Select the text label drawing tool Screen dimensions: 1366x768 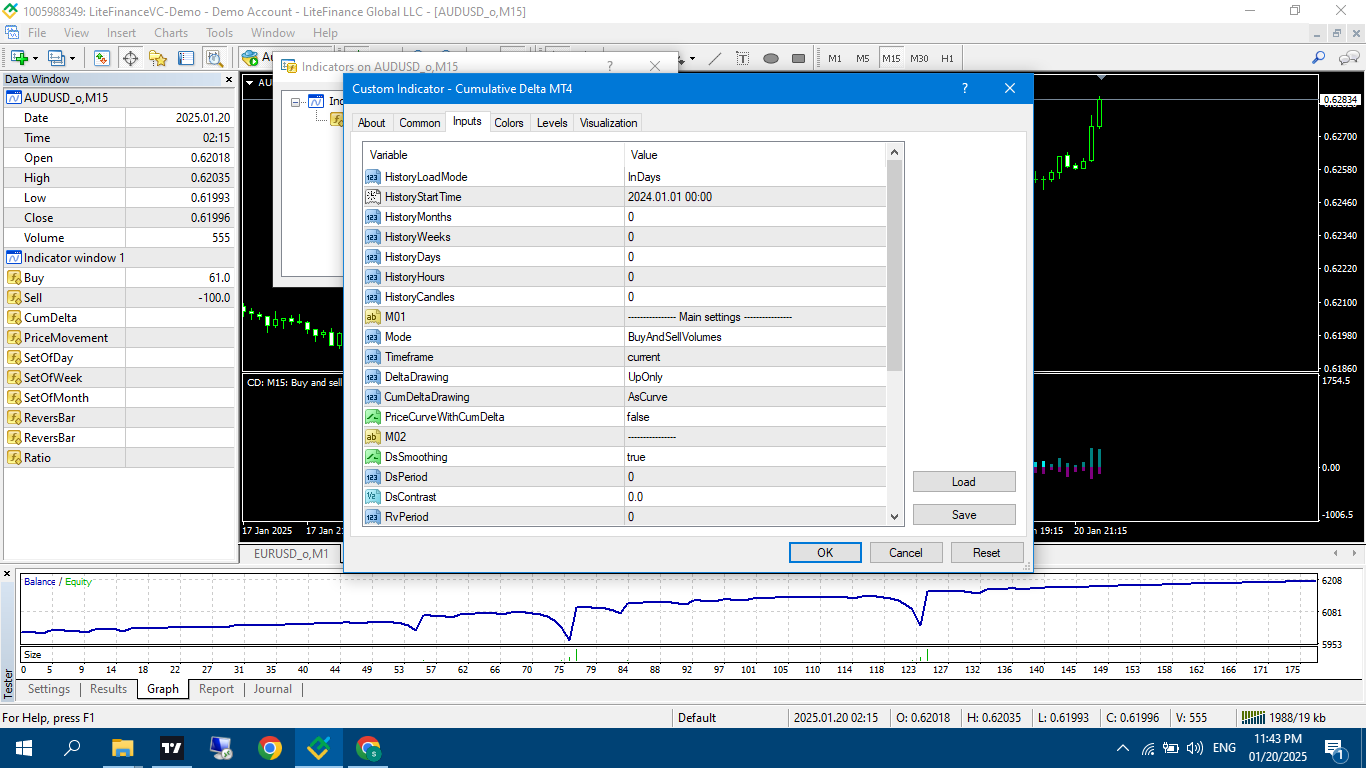point(743,58)
